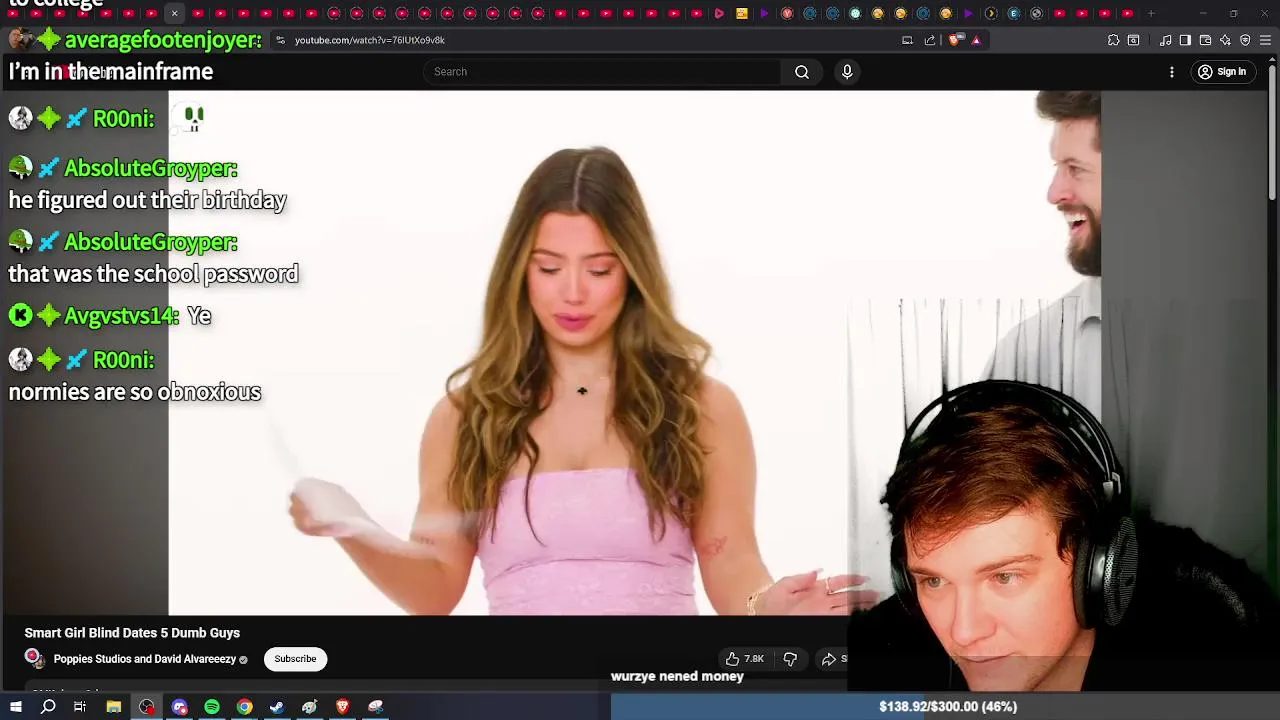Switch to the purple play-icon tab
Viewport: 1280px width, 720px height.
(764, 14)
